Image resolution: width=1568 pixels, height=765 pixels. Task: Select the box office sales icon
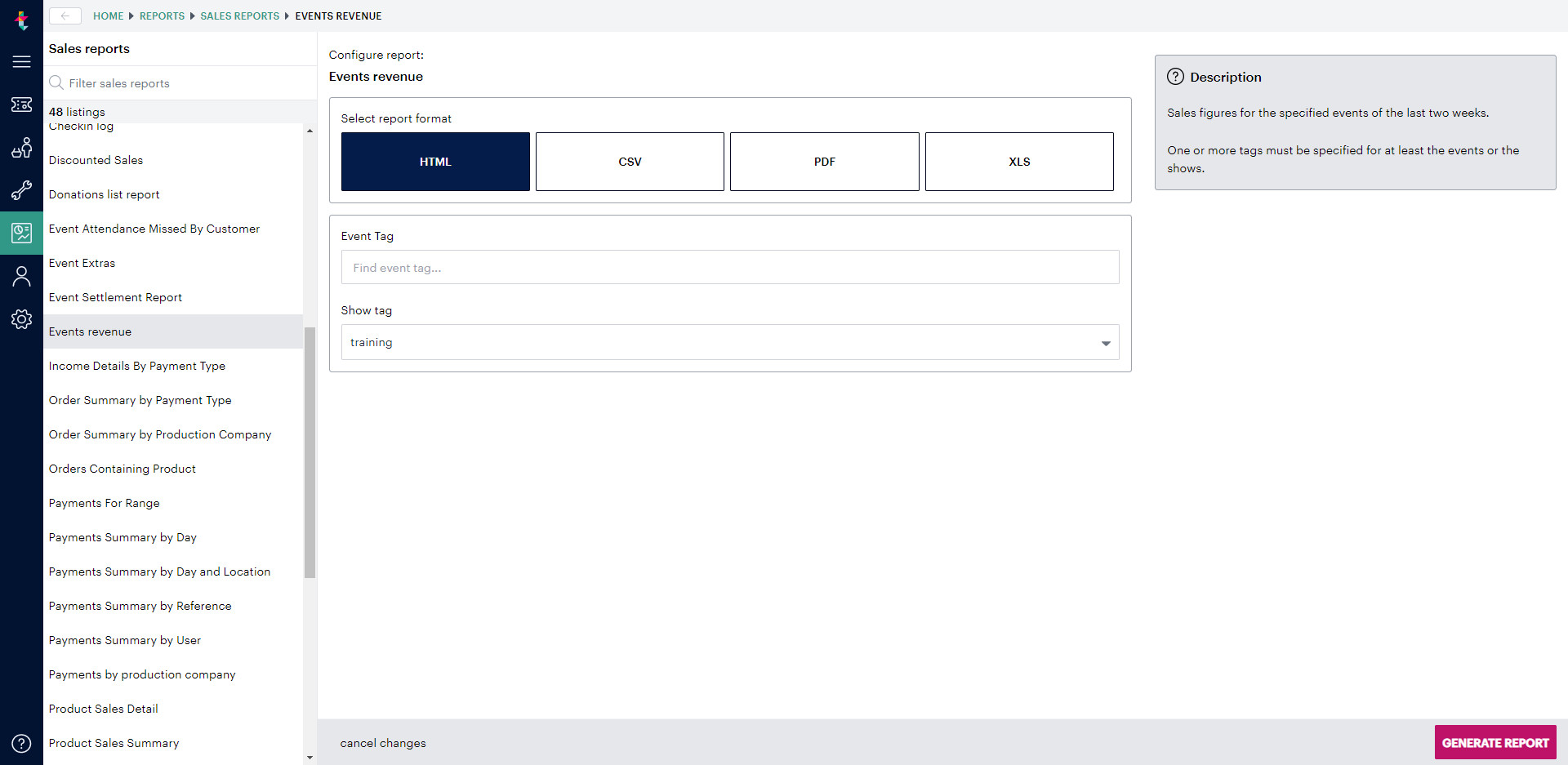pyautogui.click(x=22, y=148)
